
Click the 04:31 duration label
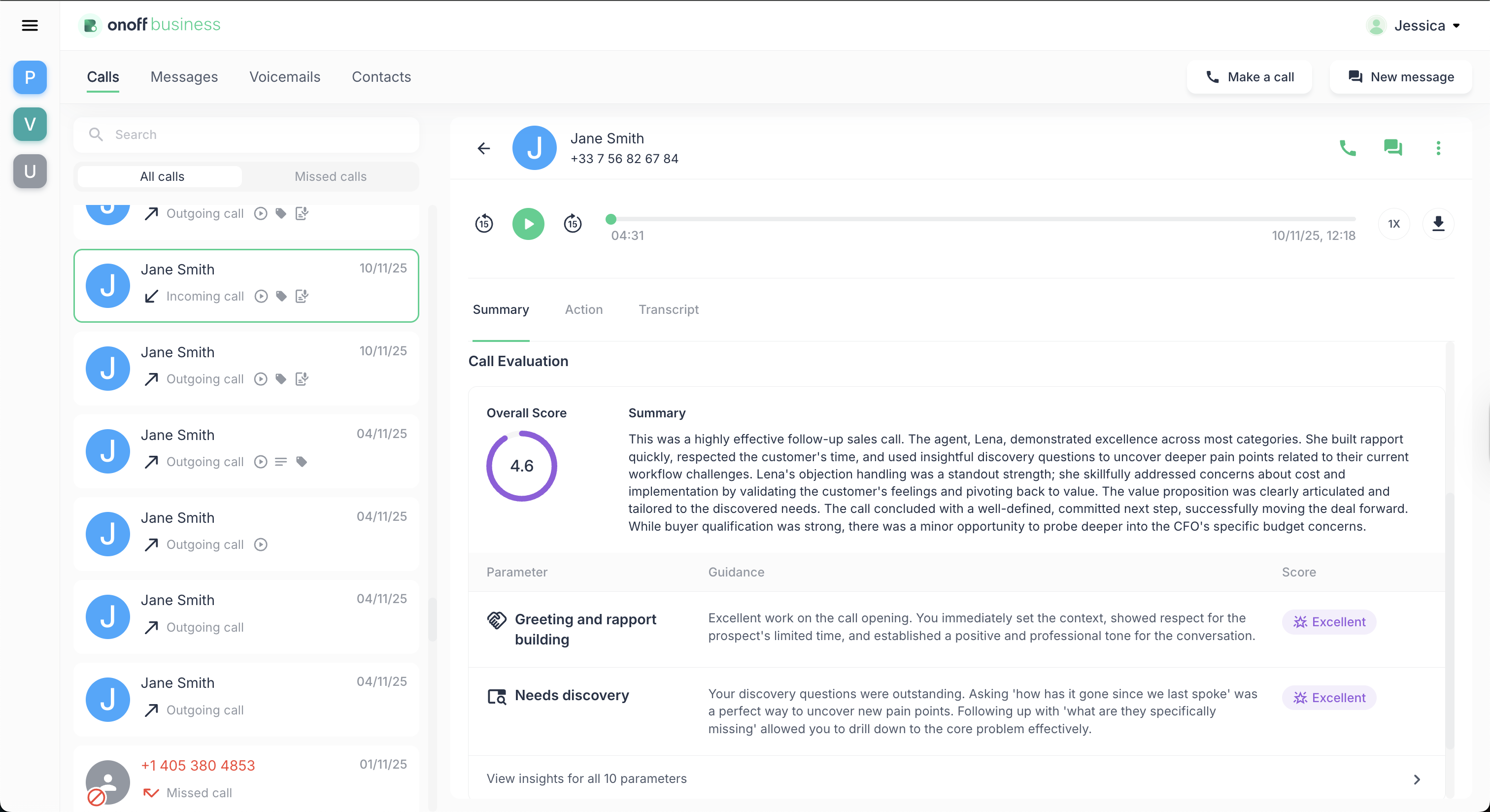pos(628,236)
